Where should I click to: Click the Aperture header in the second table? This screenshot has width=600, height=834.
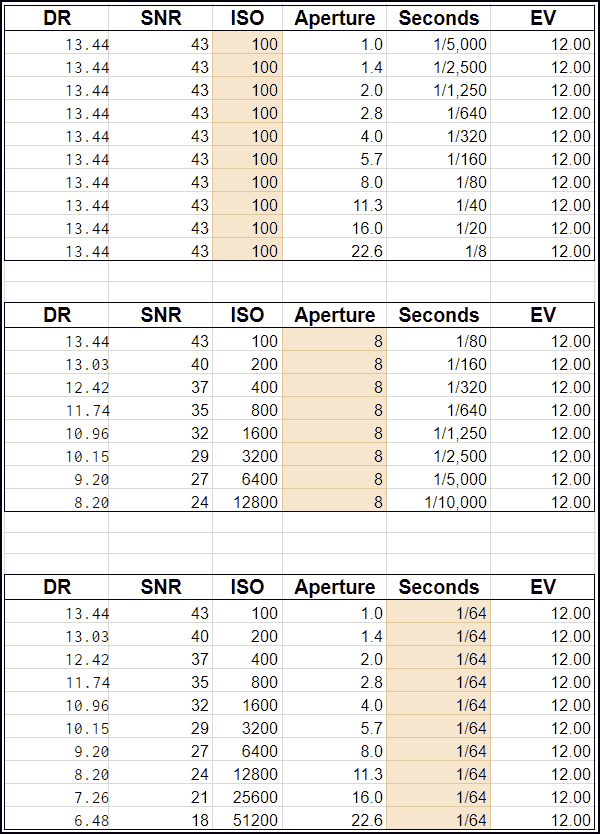[335, 315]
